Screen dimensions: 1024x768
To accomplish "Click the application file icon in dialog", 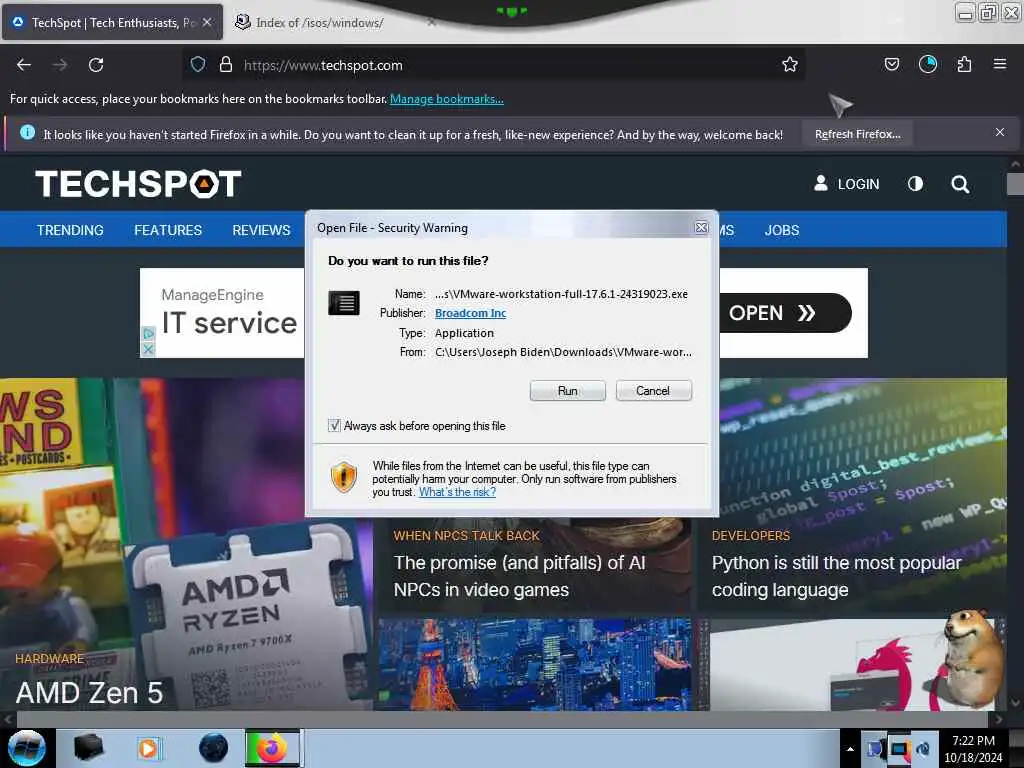I will 344,303.
